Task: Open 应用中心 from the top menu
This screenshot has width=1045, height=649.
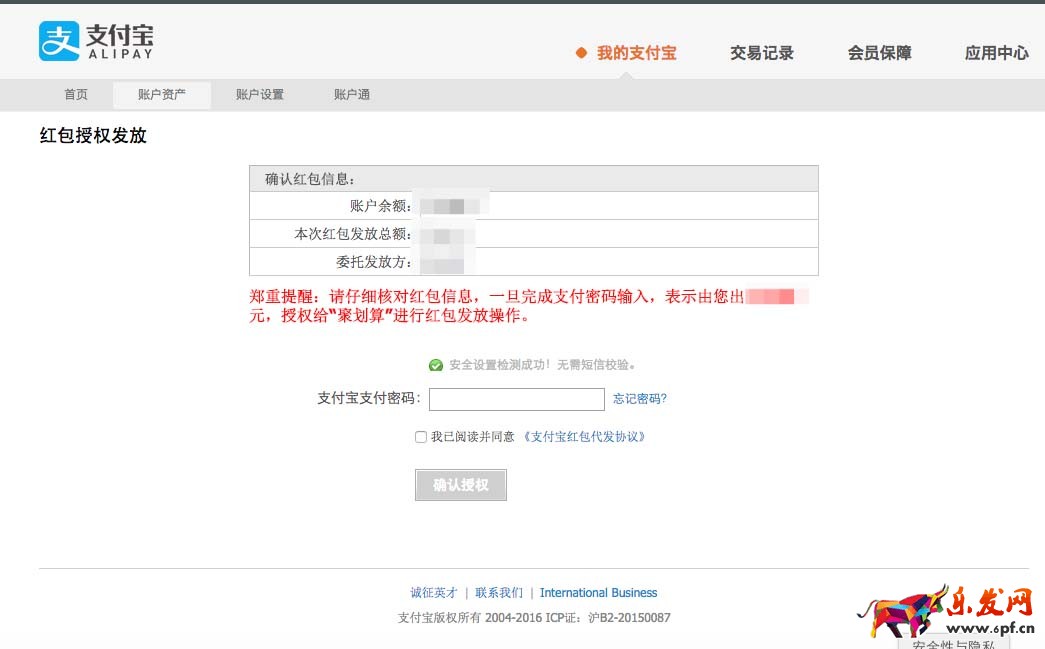Action: [996, 52]
